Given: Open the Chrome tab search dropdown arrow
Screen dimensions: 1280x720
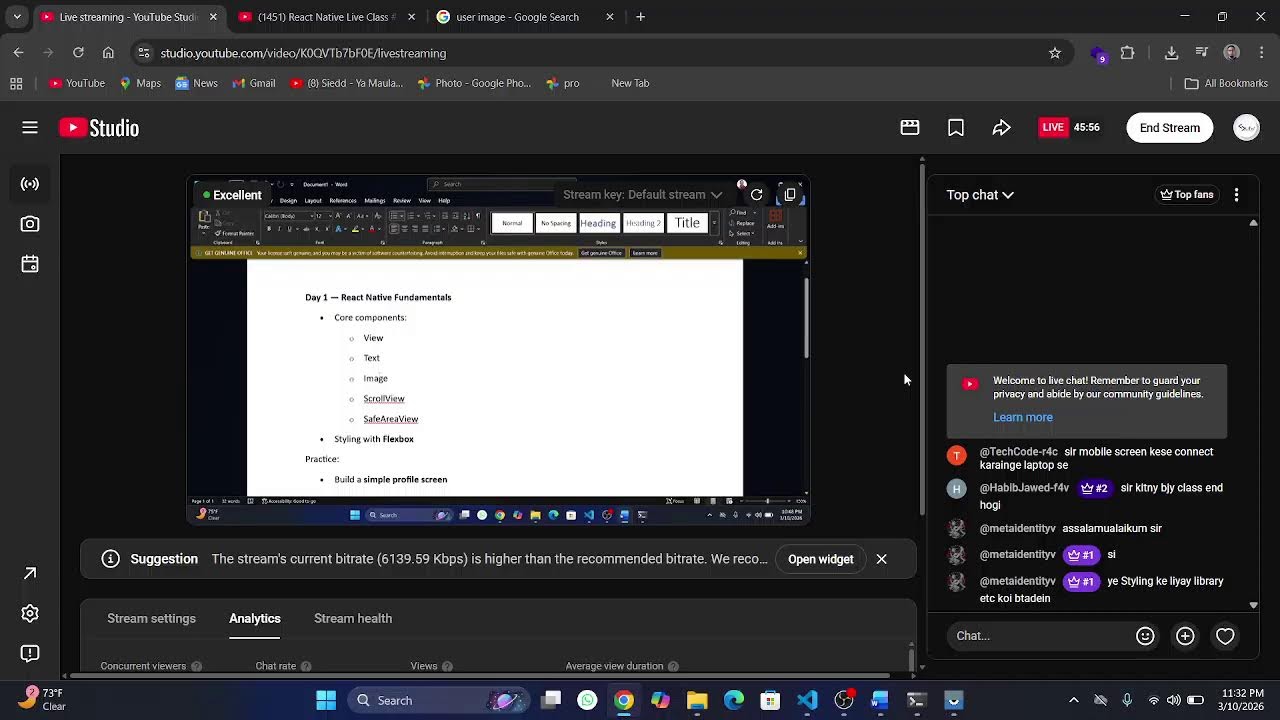Looking at the screenshot, I should pos(17,17).
